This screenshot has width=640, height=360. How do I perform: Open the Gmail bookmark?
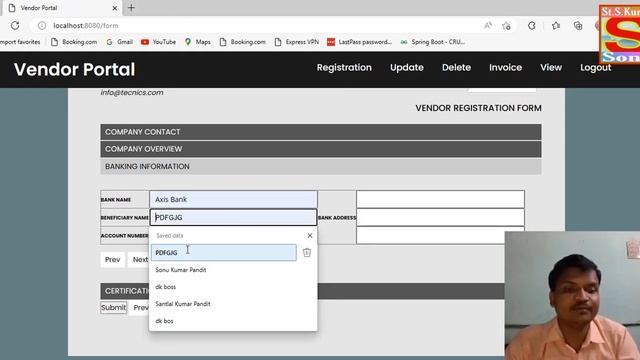(120, 42)
